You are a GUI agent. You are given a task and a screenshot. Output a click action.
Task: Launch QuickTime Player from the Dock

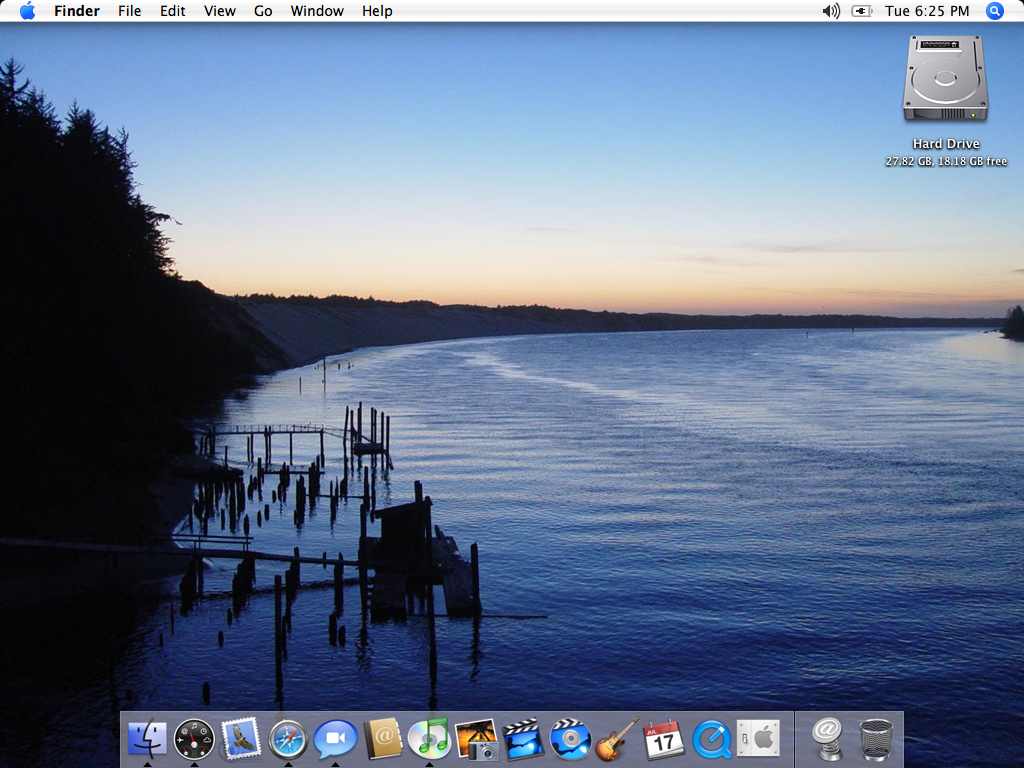click(711, 740)
